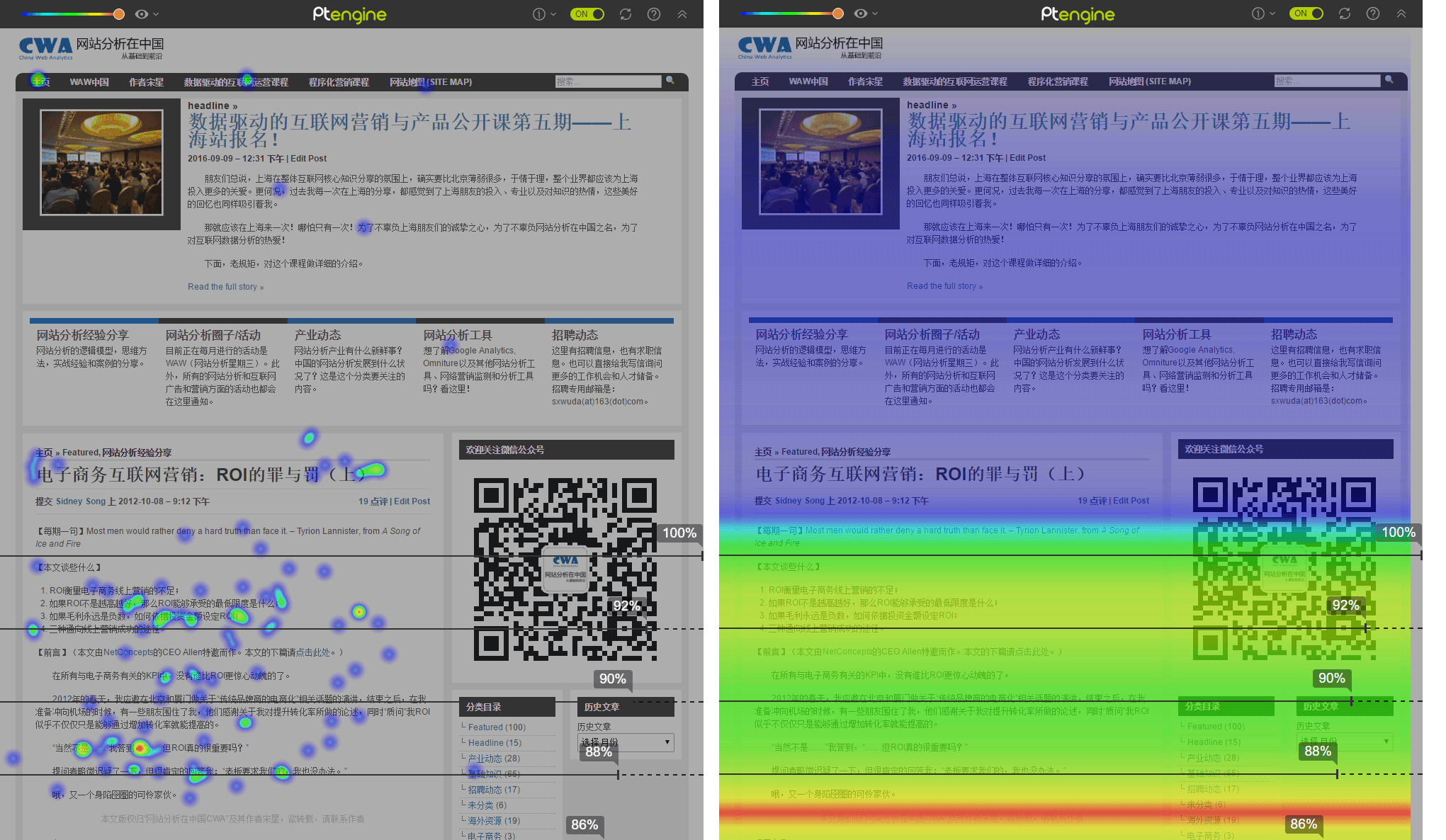Click the orange heatmap slider handle in left toolbar

pos(119,14)
